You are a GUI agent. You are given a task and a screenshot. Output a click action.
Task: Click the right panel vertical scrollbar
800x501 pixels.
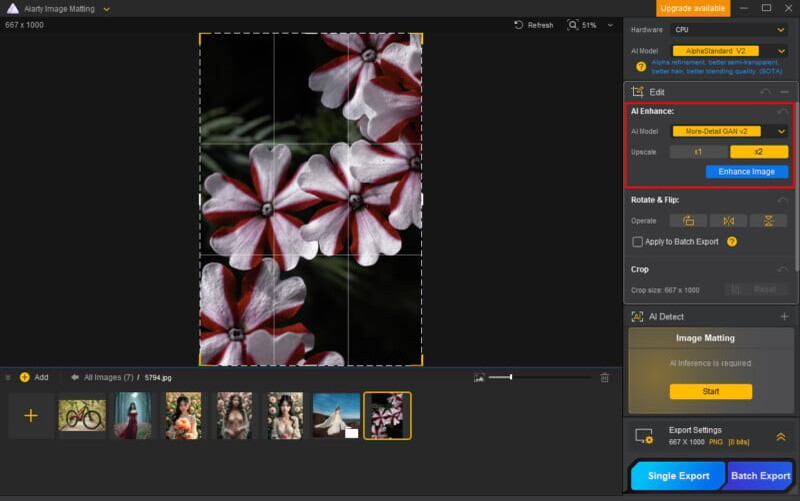point(796,186)
